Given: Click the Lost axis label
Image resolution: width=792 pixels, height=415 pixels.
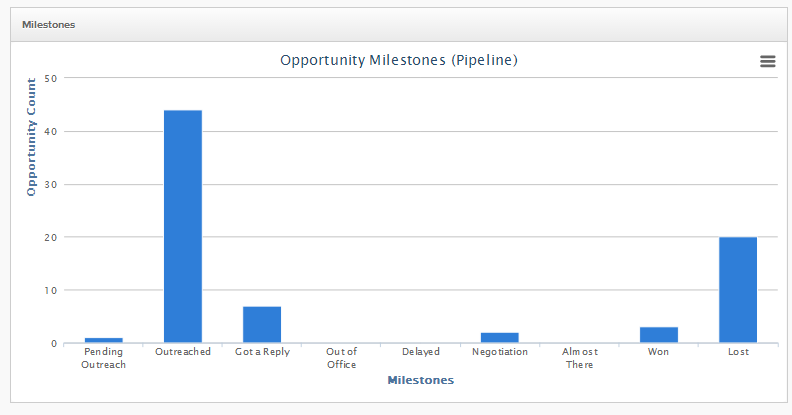Looking at the screenshot, I should click(x=738, y=351).
